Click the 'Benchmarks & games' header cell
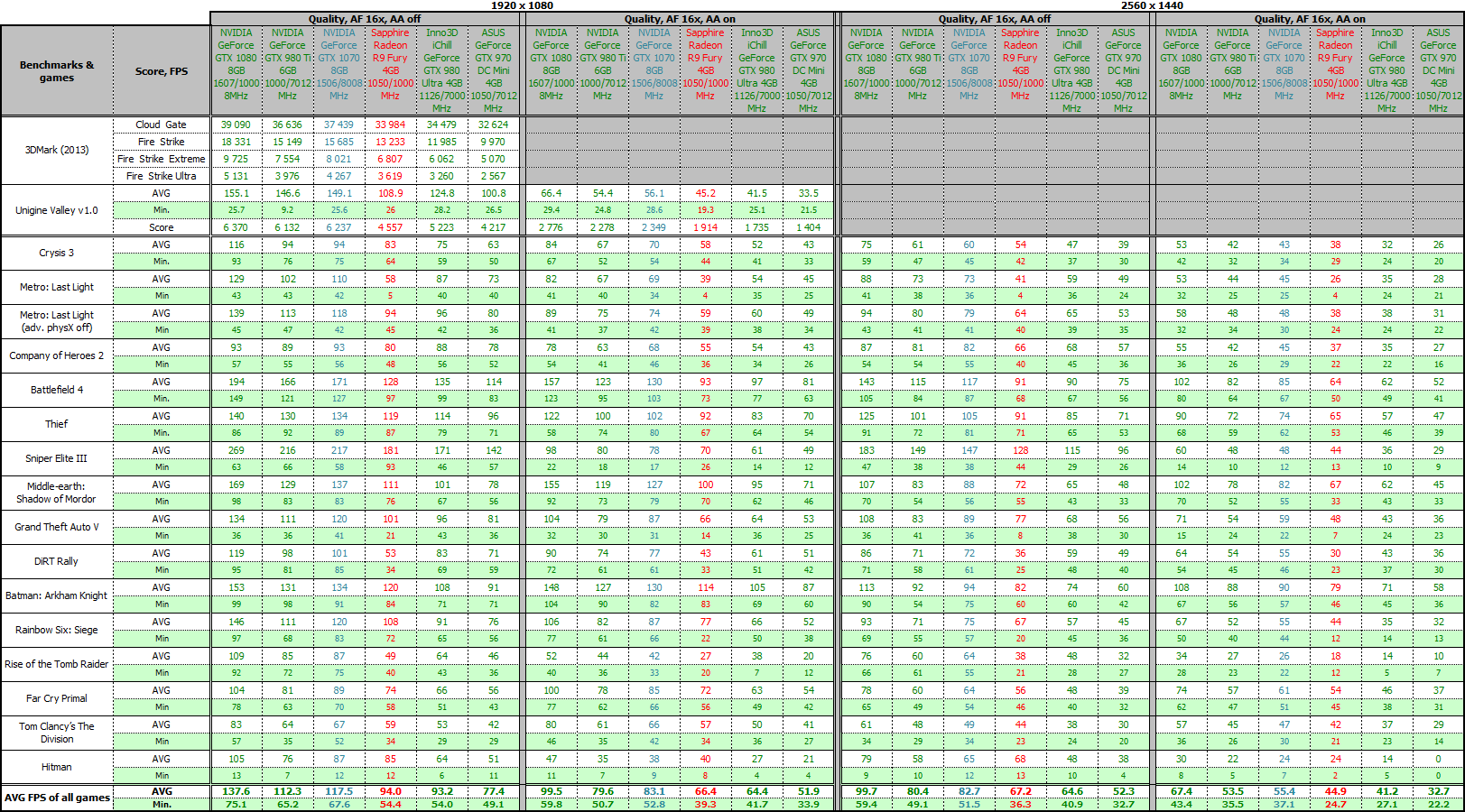Image resolution: width=1465 pixels, height=812 pixels. [57, 71]
